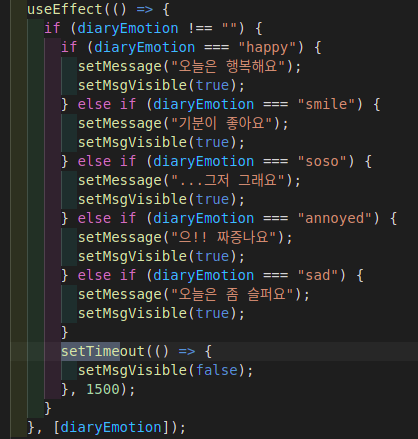The height and width of the screenshot is (439, 418).
Task: Click the "오늘은 행복해요" message string
Action: point(228,66)
